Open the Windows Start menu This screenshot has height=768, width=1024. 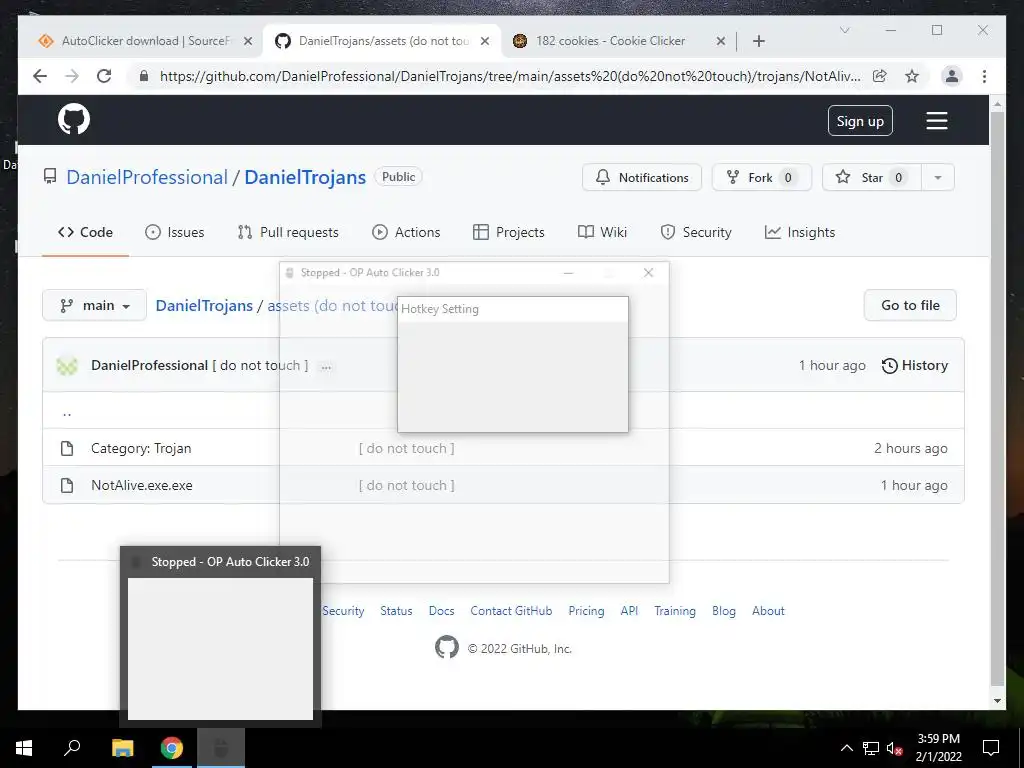pos(24,748)
